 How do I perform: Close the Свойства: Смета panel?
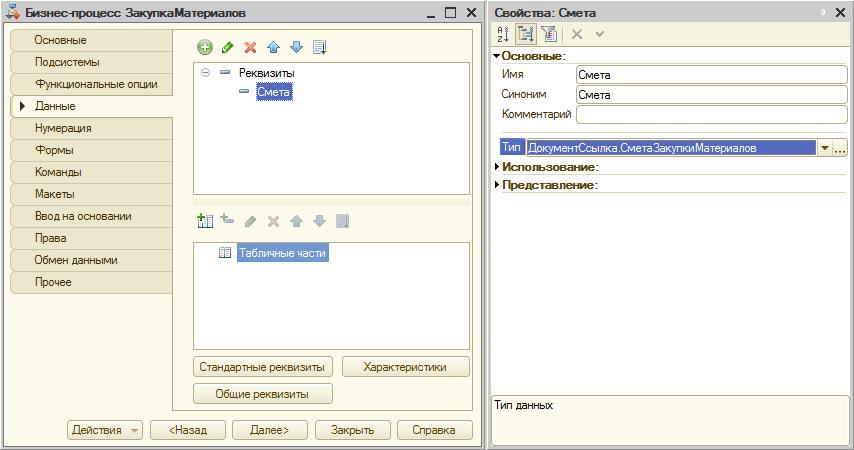tap(840, 13)
